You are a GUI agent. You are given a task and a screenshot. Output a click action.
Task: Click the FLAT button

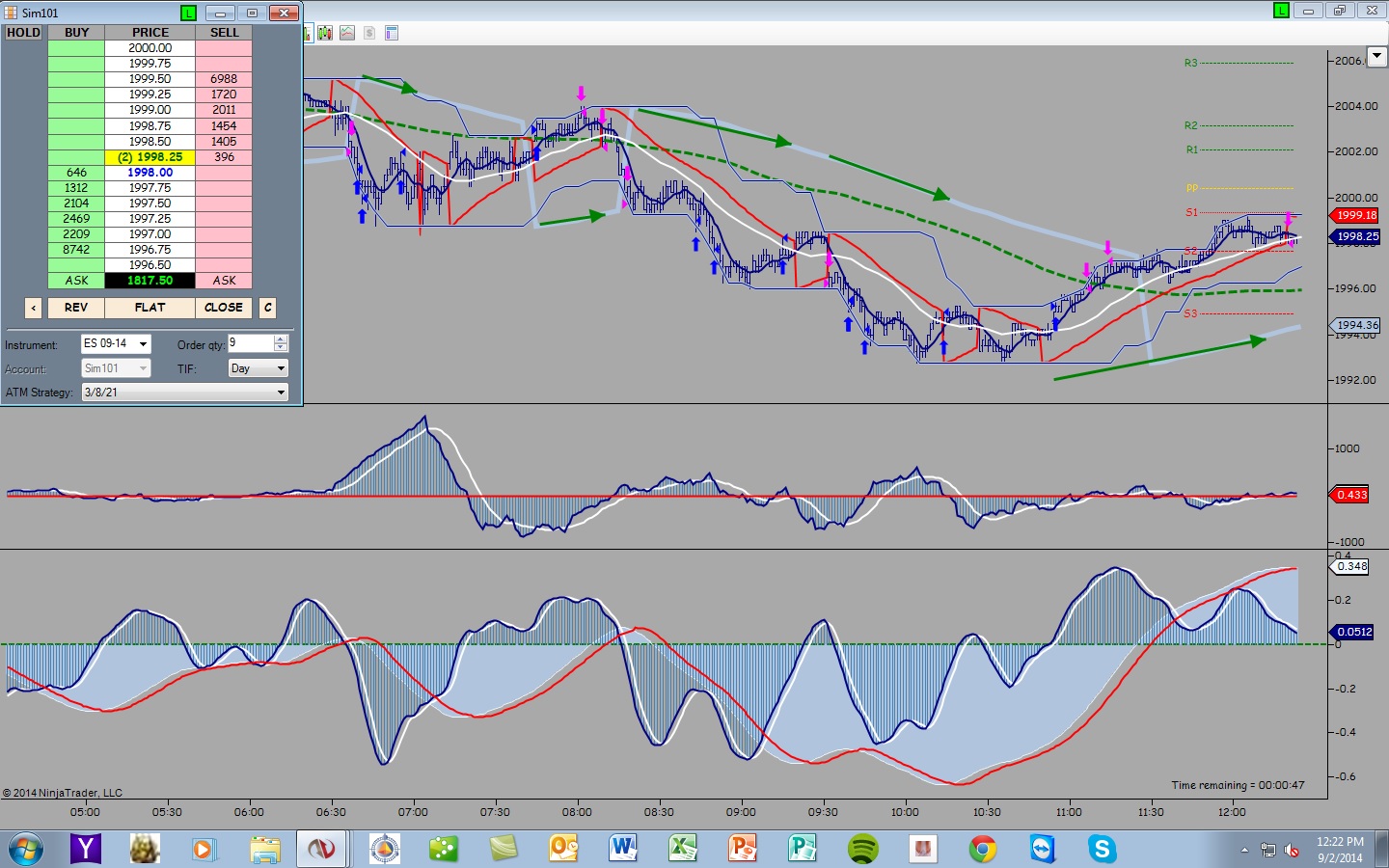point(150,308)
